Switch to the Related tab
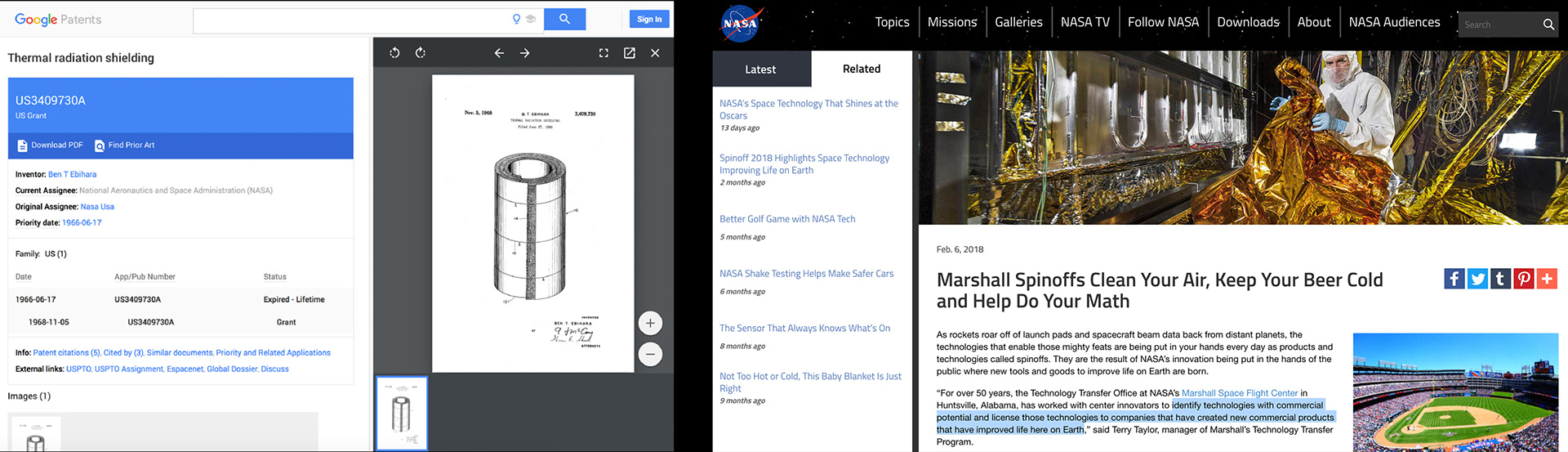 click(862, 69)
